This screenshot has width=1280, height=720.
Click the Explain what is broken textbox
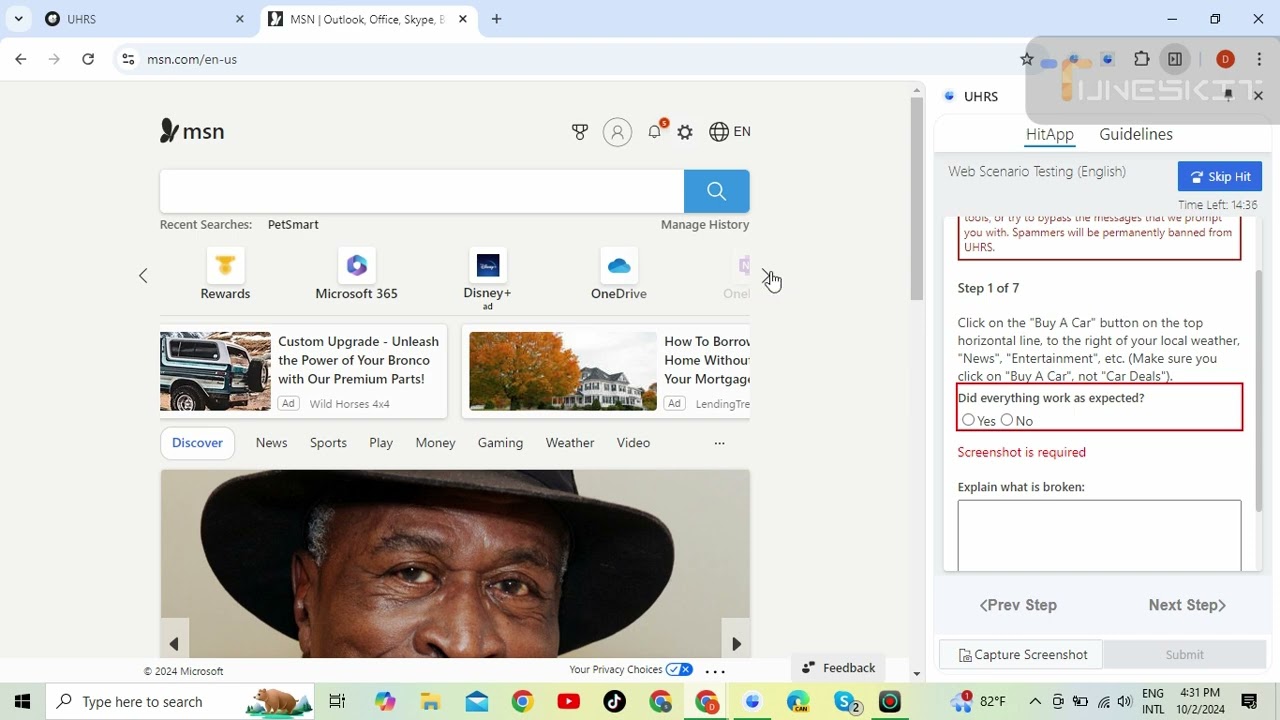[x=1099, y=536]
